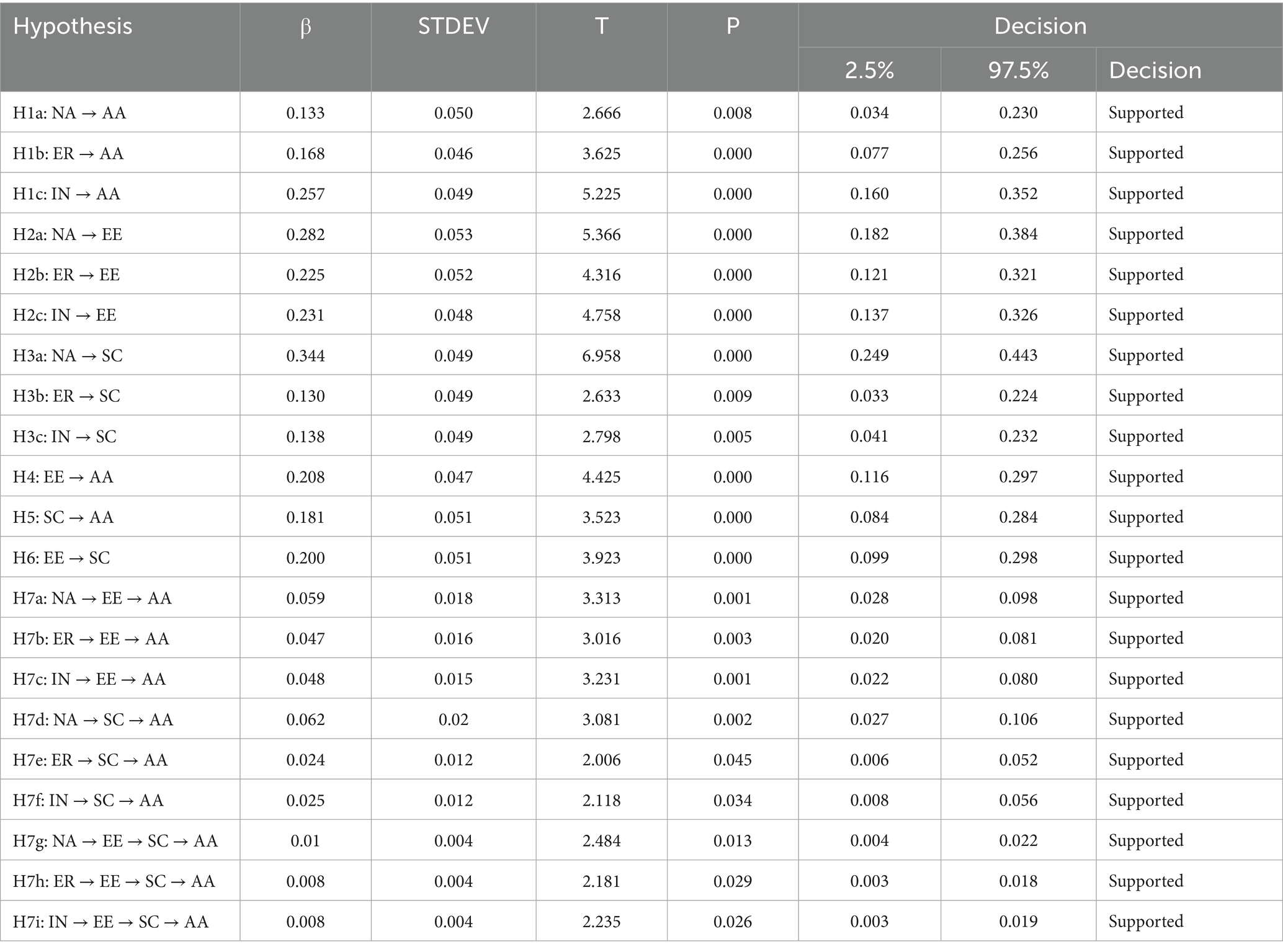The width and height of the screenshot is (1283, 952).
Task: Select the T value 5.366
Action: point(601,234)
